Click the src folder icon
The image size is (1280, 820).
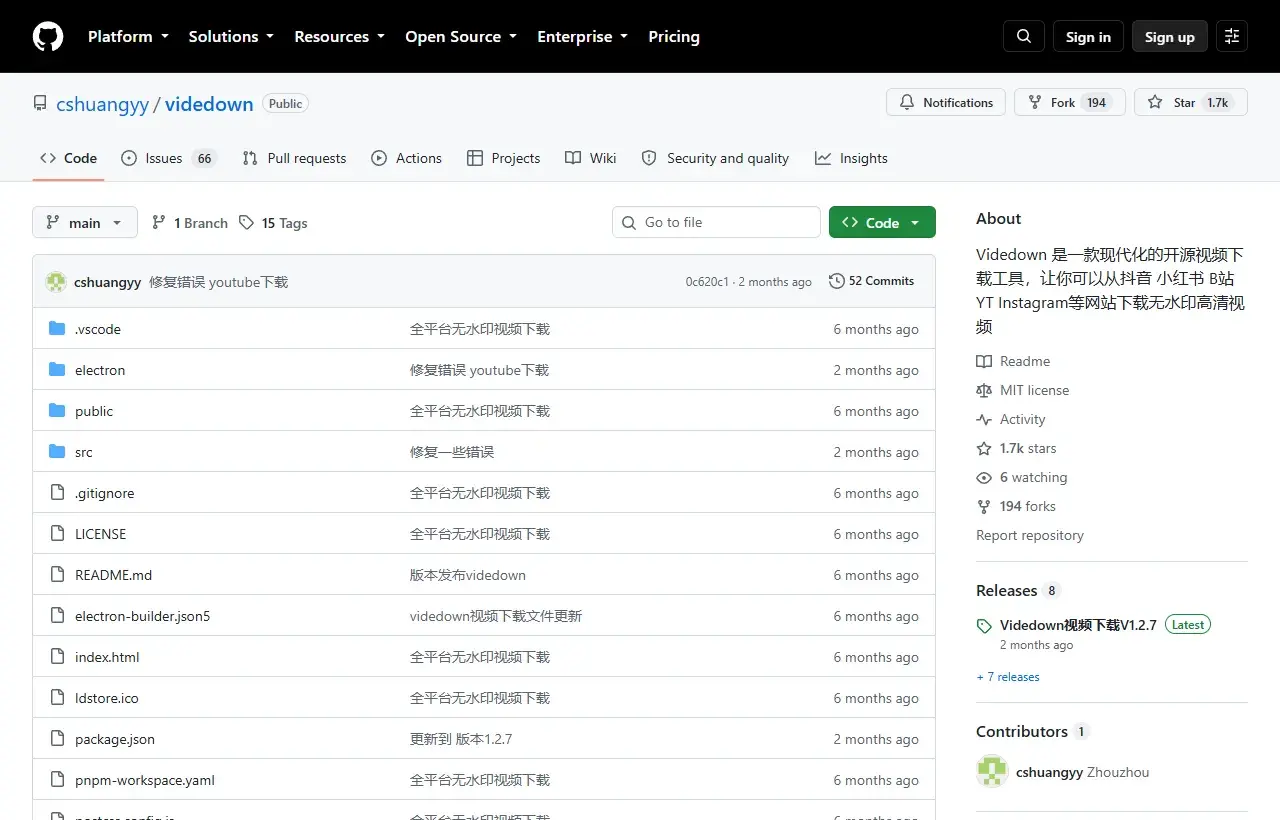57,452
